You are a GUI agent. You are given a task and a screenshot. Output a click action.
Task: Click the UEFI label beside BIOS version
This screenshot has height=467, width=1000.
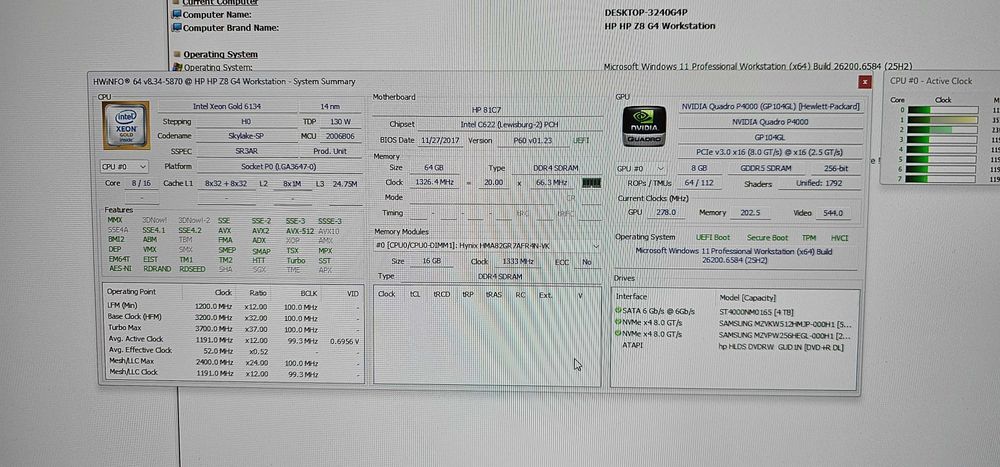pyautogui.click(x=581, y=141)
